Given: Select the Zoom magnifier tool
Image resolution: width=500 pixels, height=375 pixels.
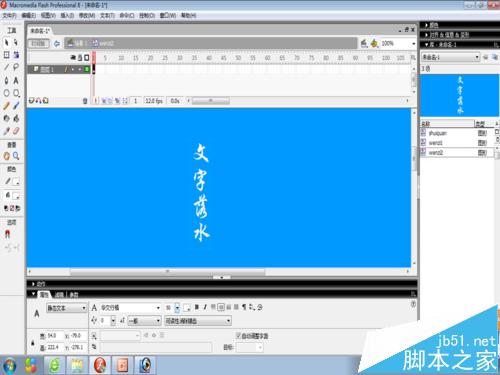Looking at the screenshot, I should (16, 156).
